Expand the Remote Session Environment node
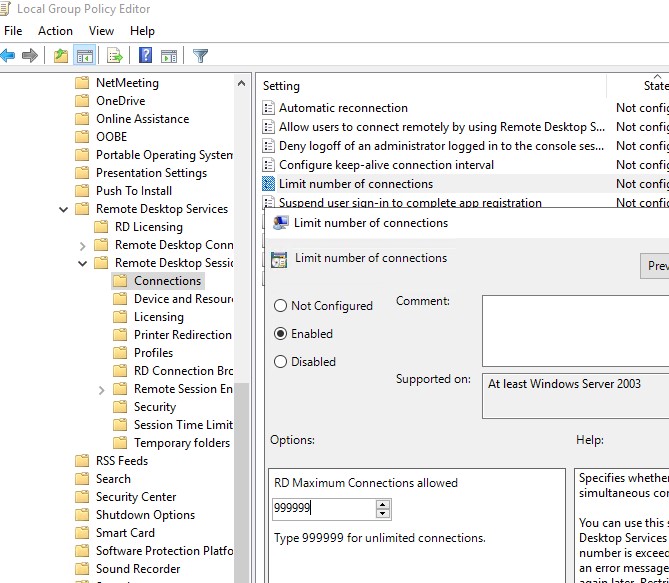The image size is (669, 583). coord(102,389)
